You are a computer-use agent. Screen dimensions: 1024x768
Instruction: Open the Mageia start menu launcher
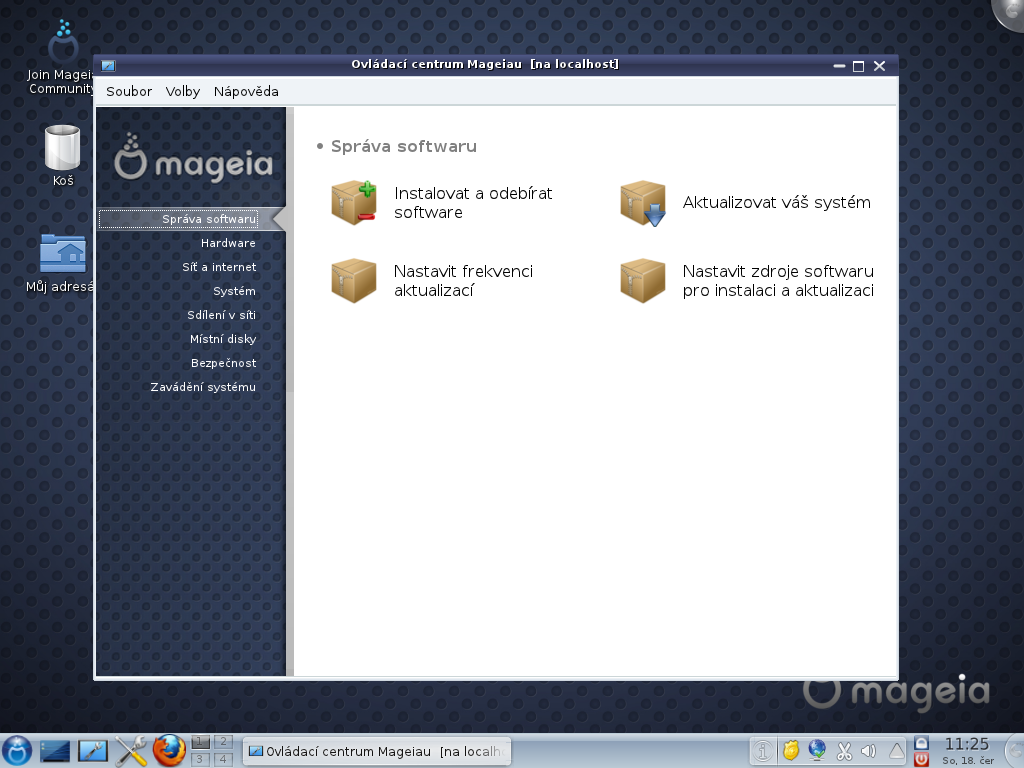(17, 750)
